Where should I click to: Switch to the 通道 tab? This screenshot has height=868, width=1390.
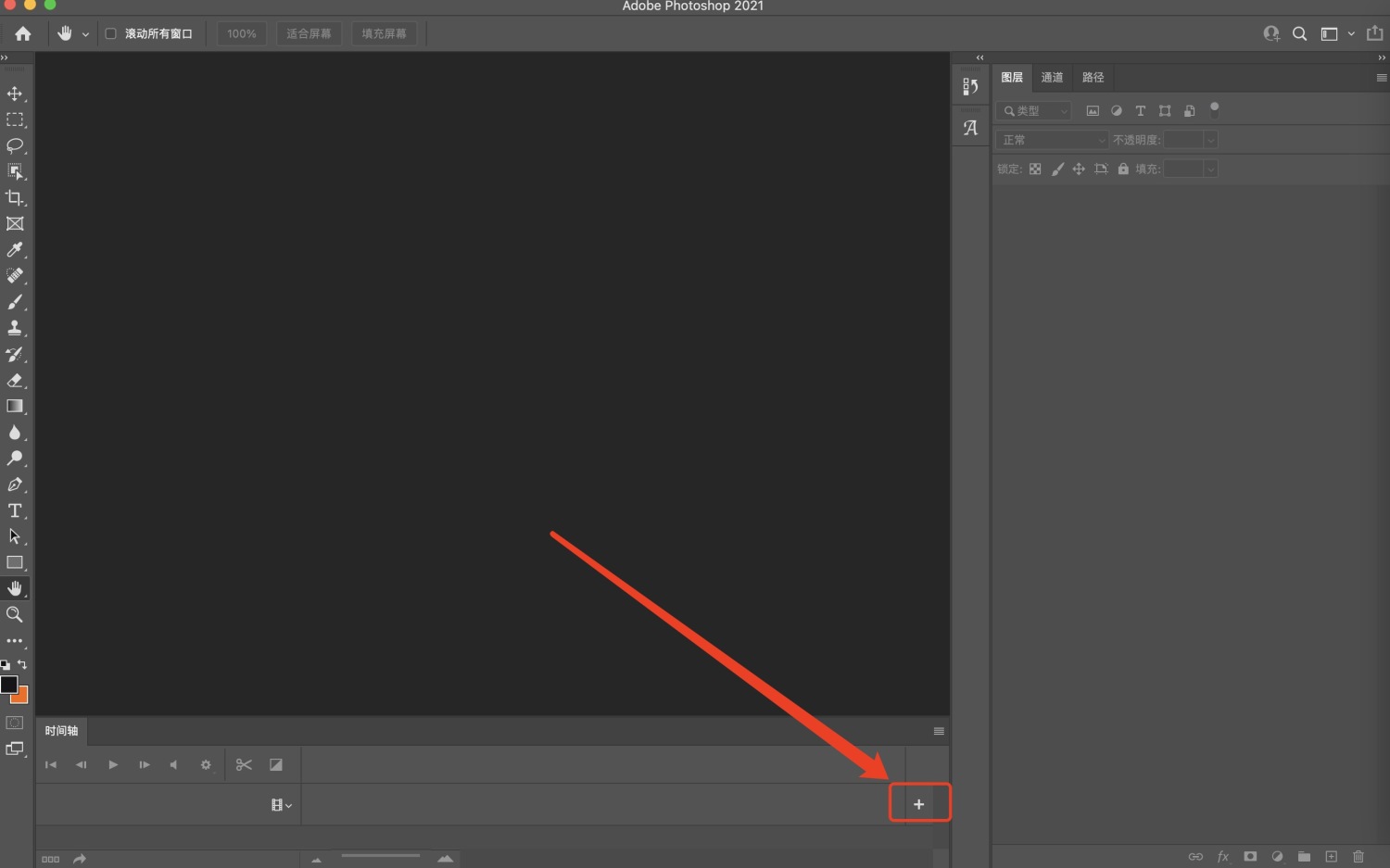1052,78
